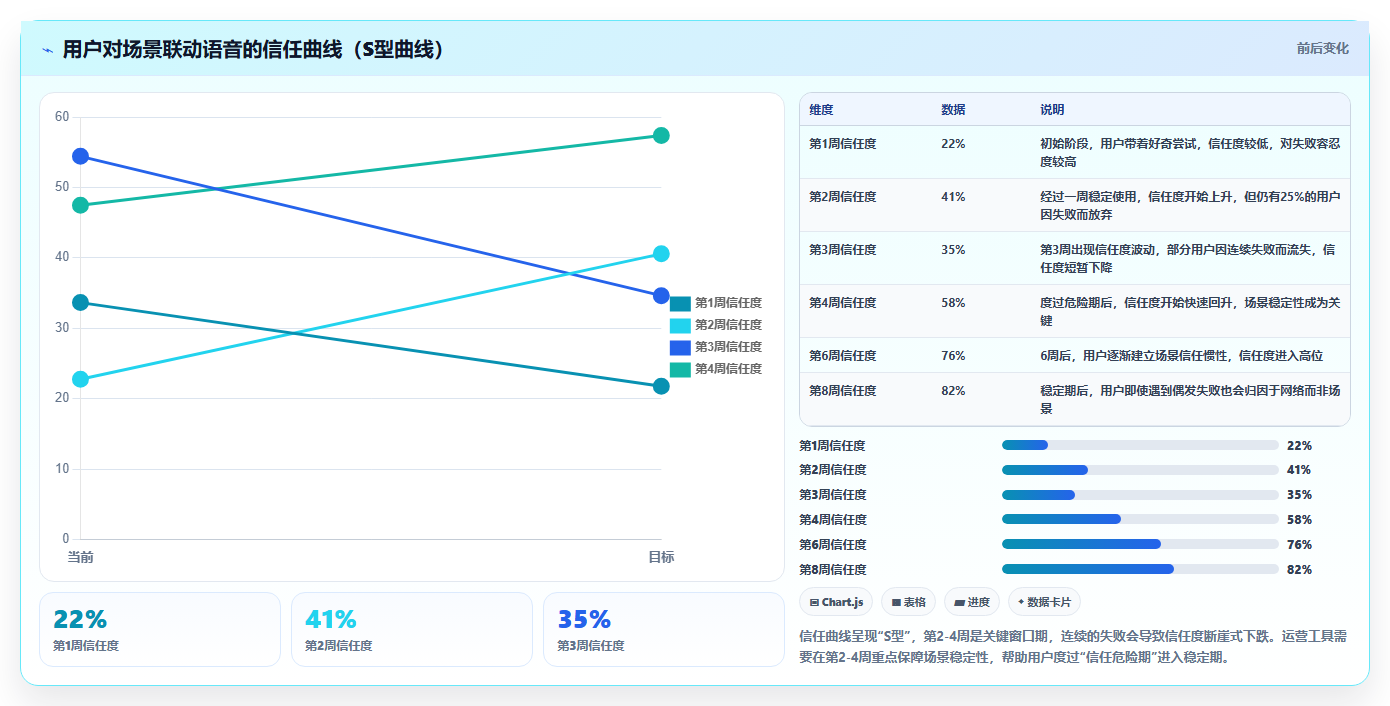
Task: Click the 82% label beside the progress bar
Action: pyautogui.click(x=1299, y=570)
